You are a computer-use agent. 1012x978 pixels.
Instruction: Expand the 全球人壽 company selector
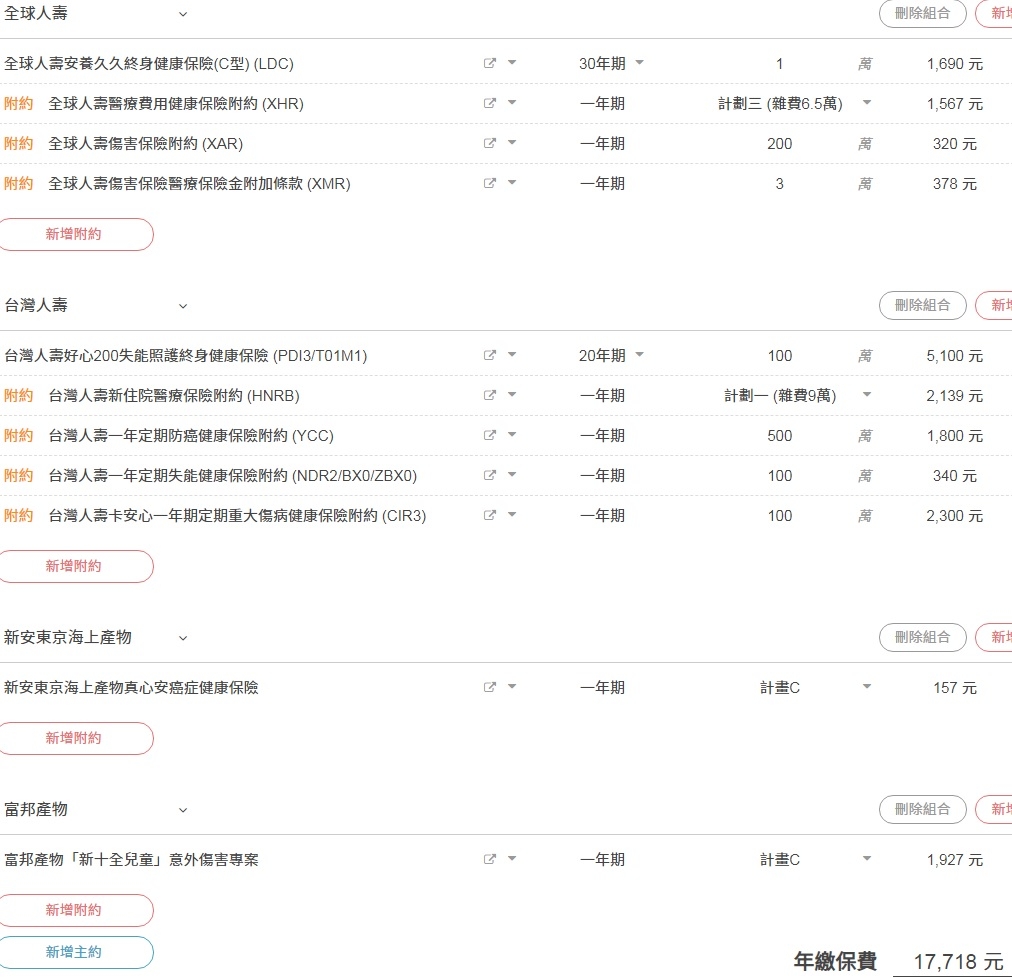183,14
